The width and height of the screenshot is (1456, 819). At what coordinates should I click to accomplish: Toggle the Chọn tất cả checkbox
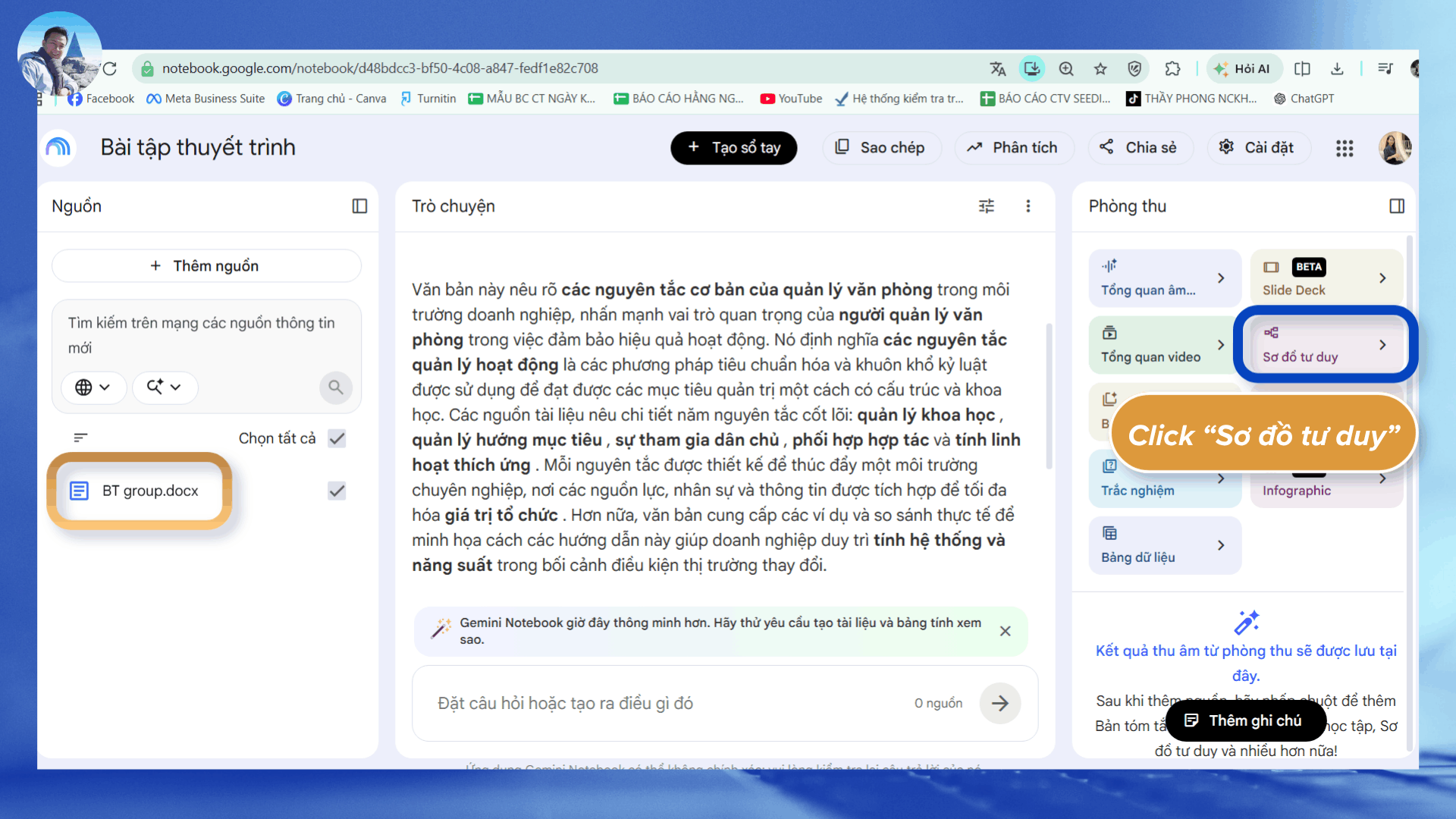[337, 438]
